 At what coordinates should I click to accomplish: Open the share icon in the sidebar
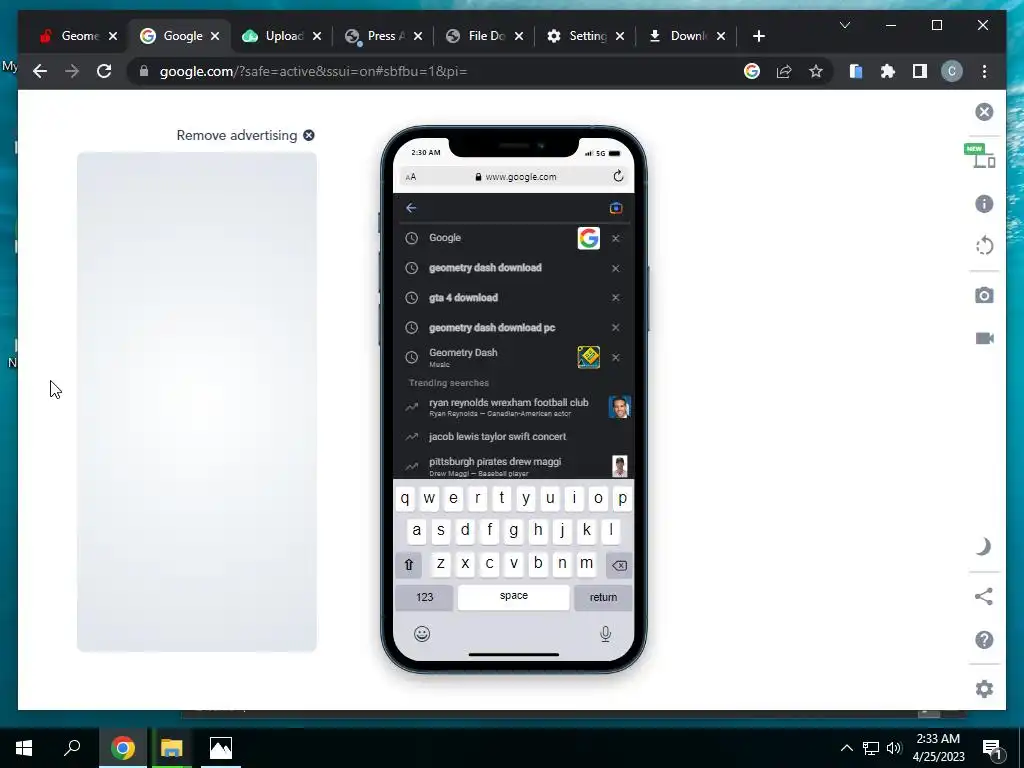pyautogui.click(x=984, y=596)
